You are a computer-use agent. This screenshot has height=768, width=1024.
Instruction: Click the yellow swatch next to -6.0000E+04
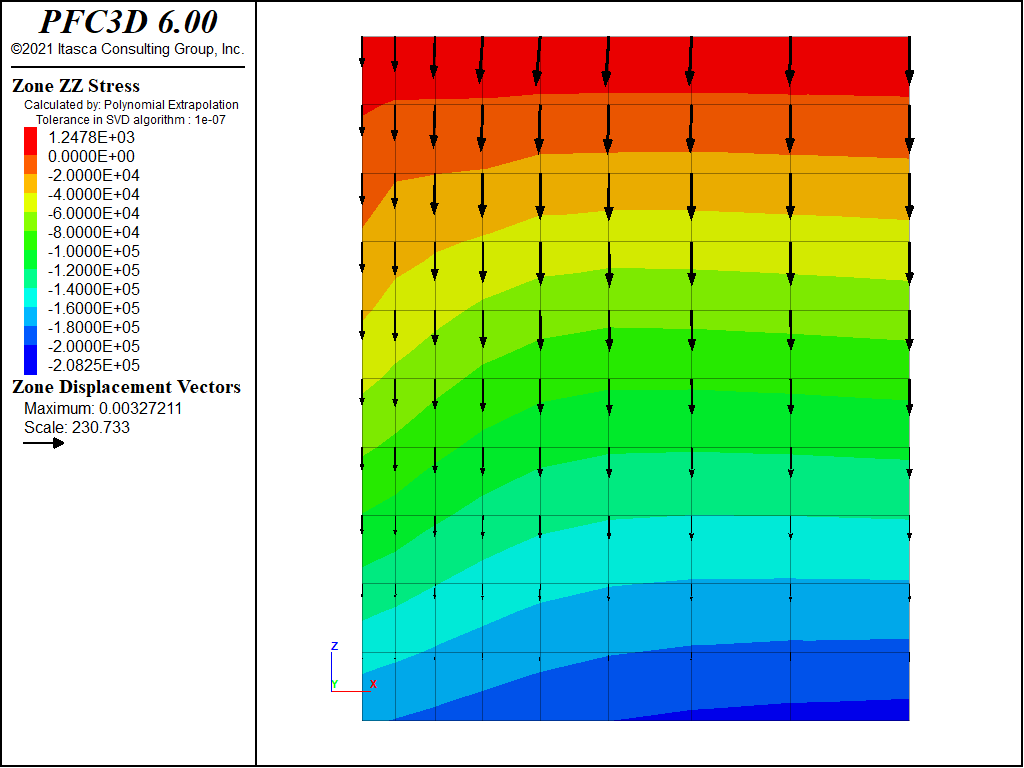click(x=31, y=202)
